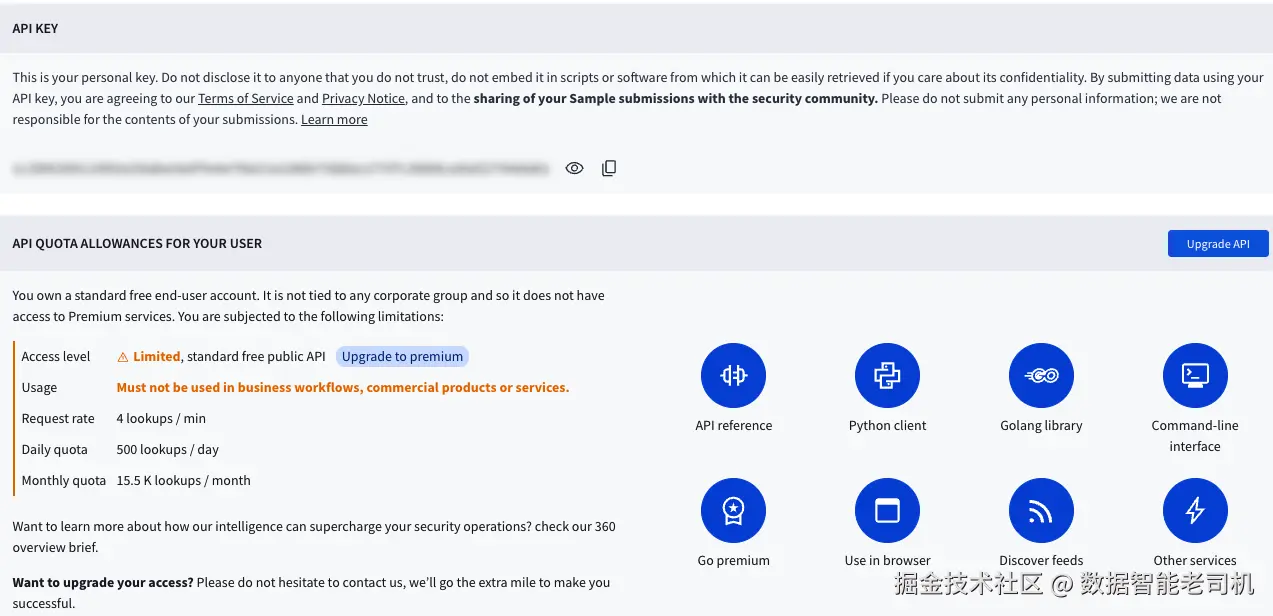Open the Python client icon

click(x=887, y=375)
